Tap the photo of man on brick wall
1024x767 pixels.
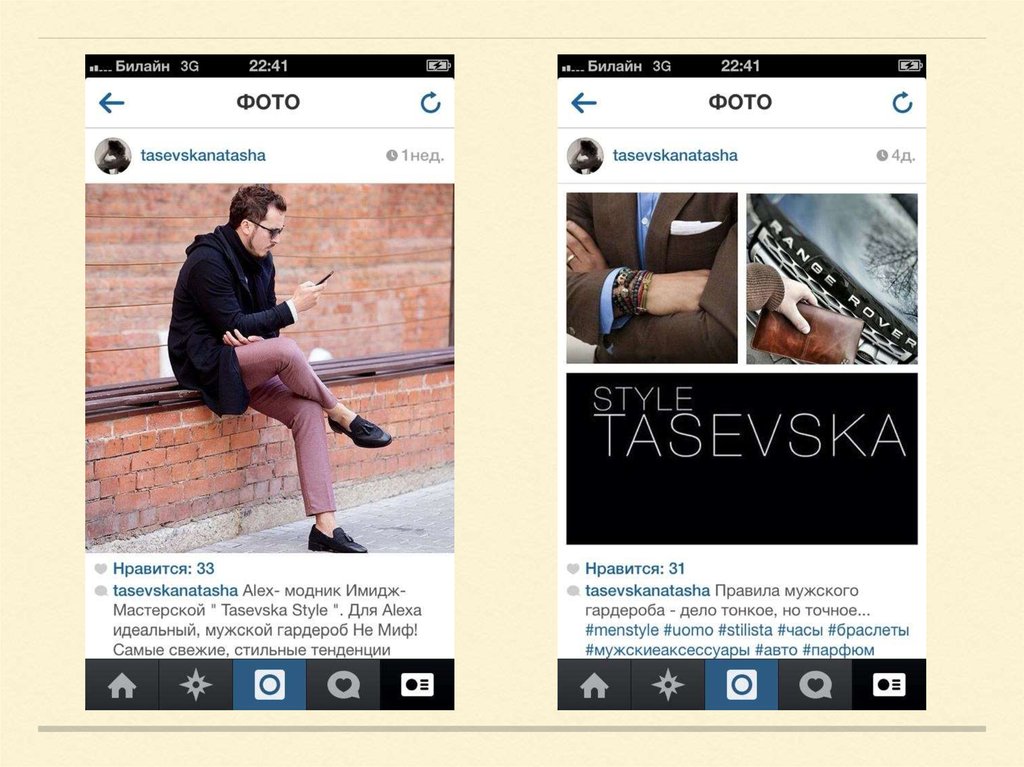coord(270,368)
